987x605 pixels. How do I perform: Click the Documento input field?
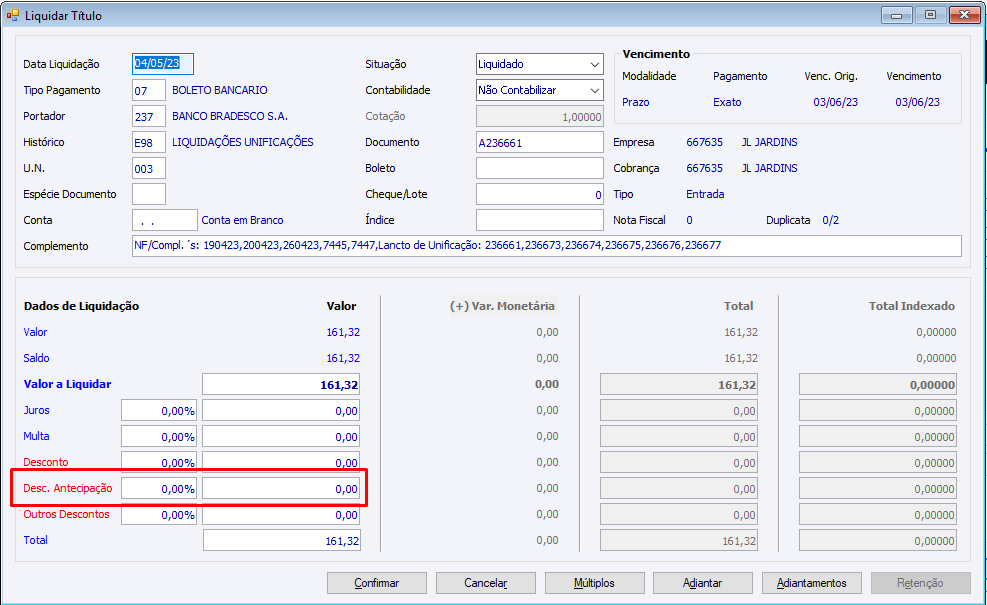[x=539, y=142]
